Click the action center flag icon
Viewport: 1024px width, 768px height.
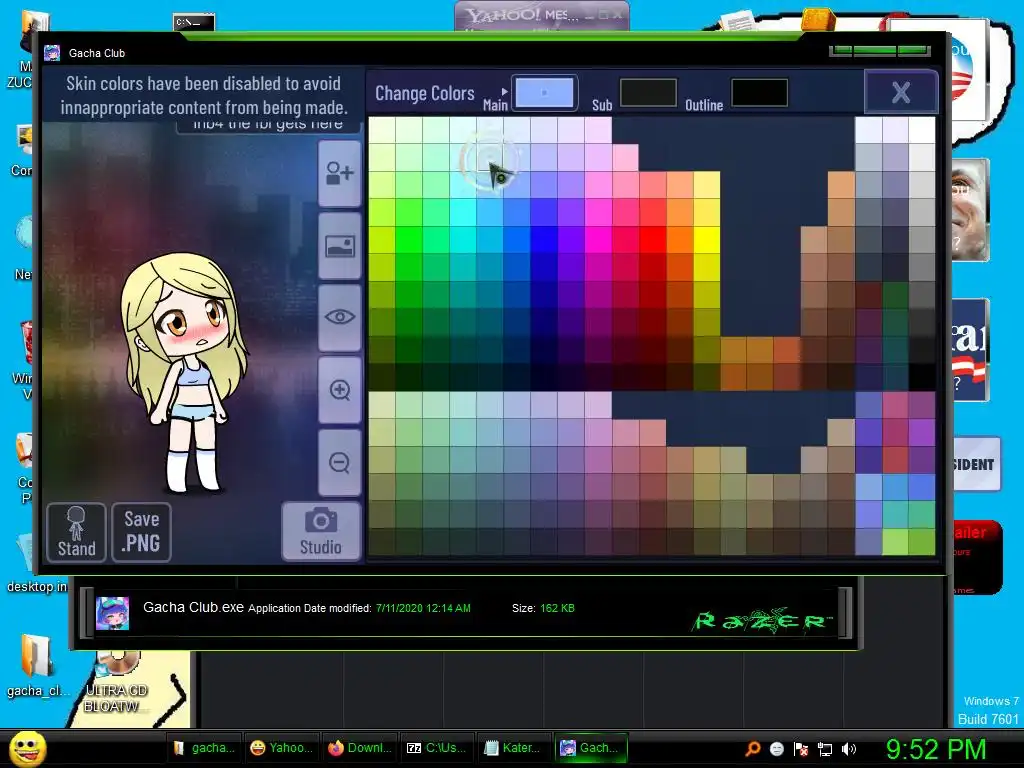[x=801, y=749]
